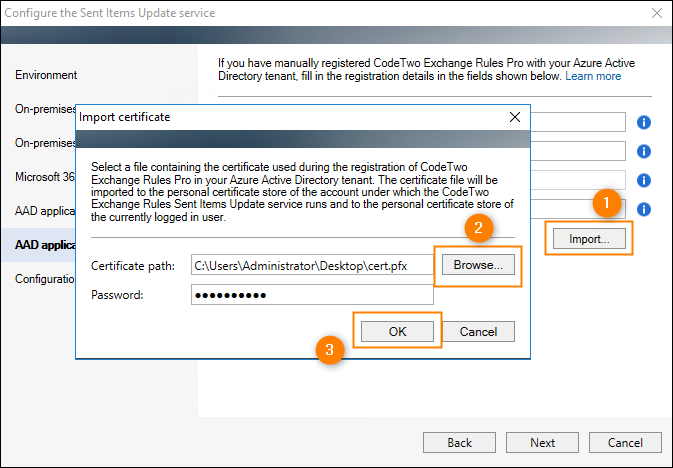Cancel the Import certificate dialog
Screen dimensions: 673x468
478,331
